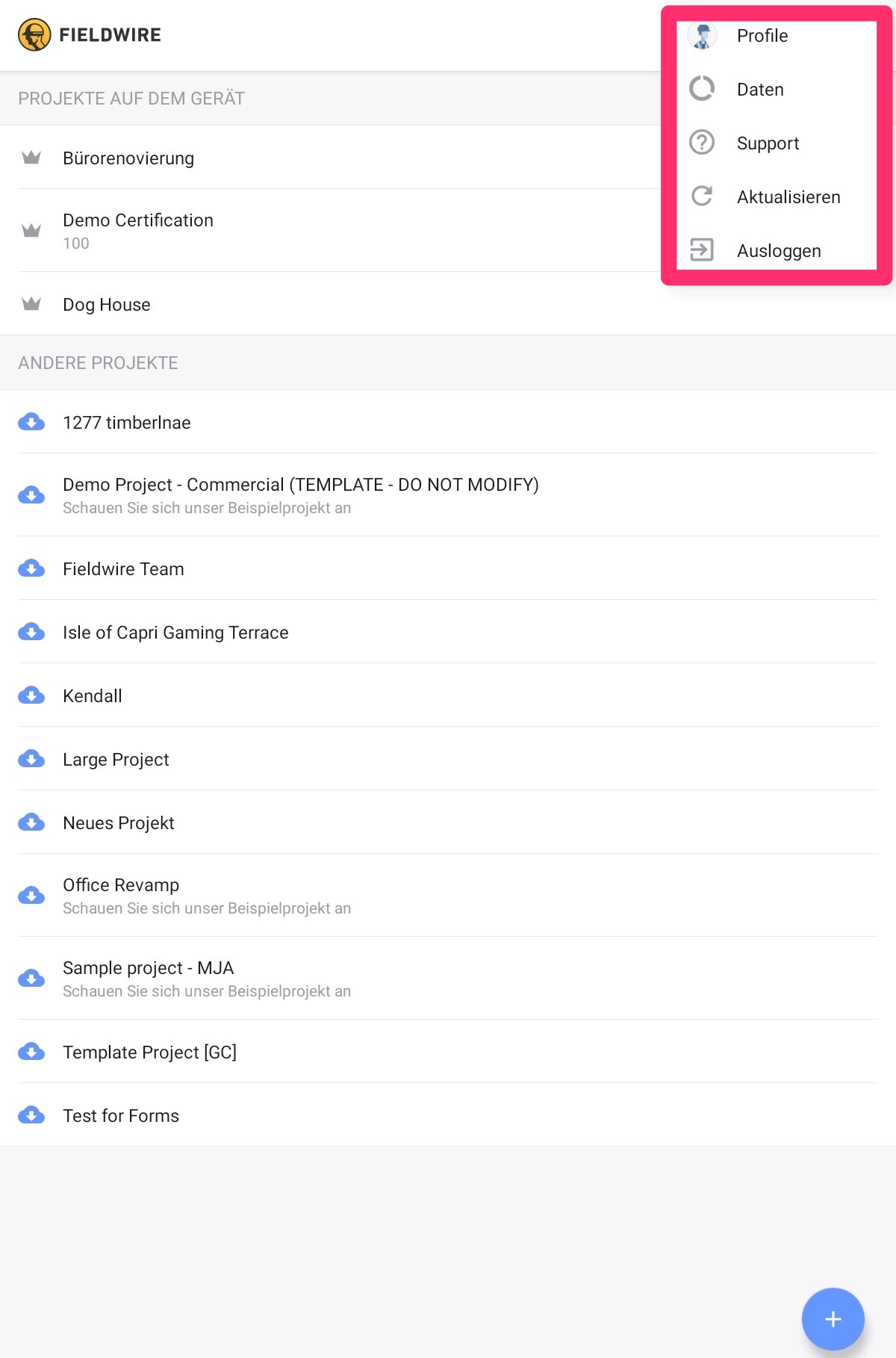The width and height of the screenshot is (896, 1358).
Task: Click the Beispielprojekt subtitle under Sample project - MJA
Action: pos(207,991)
